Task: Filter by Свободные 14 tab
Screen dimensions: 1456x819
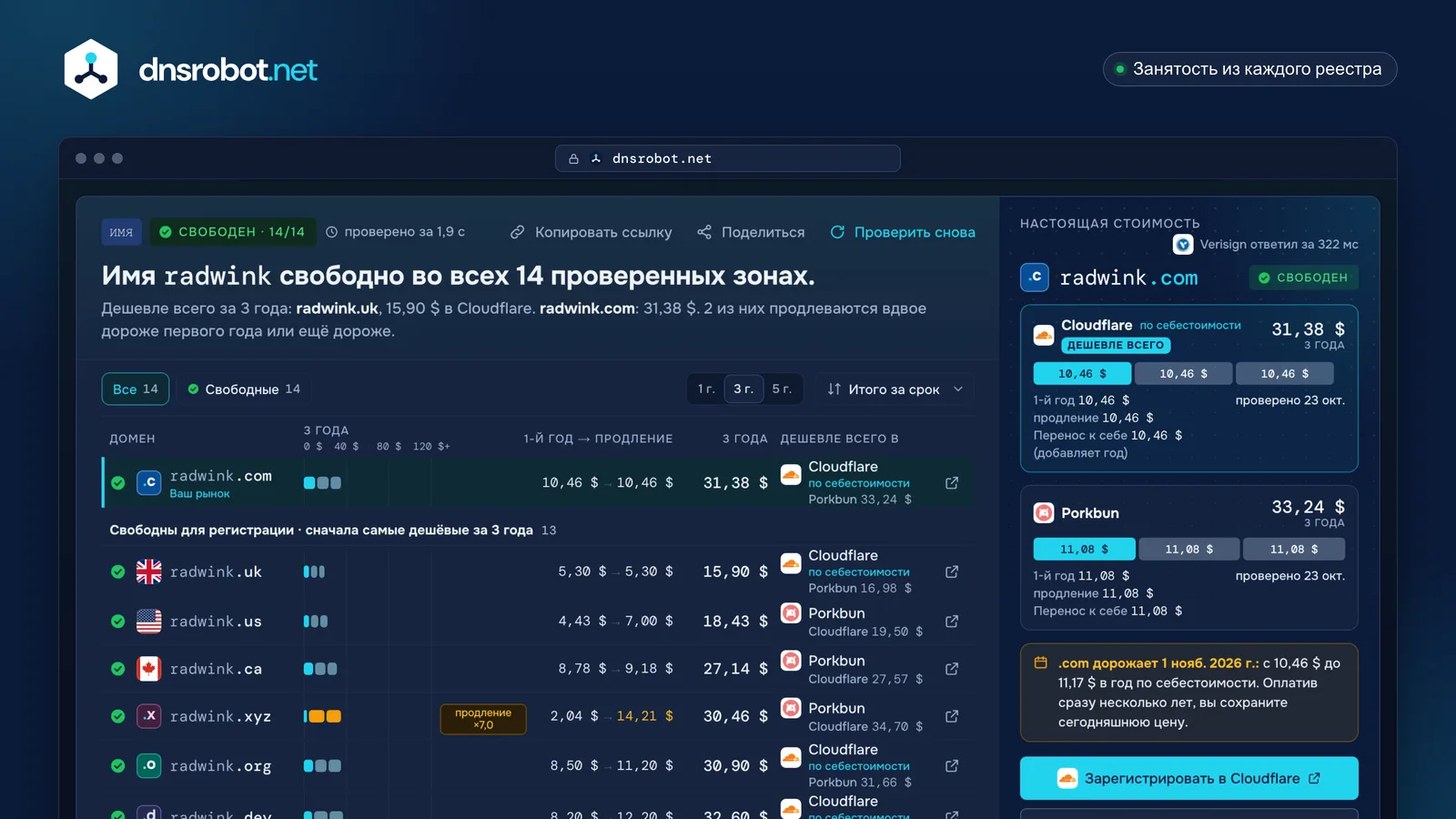Action: (x=243, y=389)
